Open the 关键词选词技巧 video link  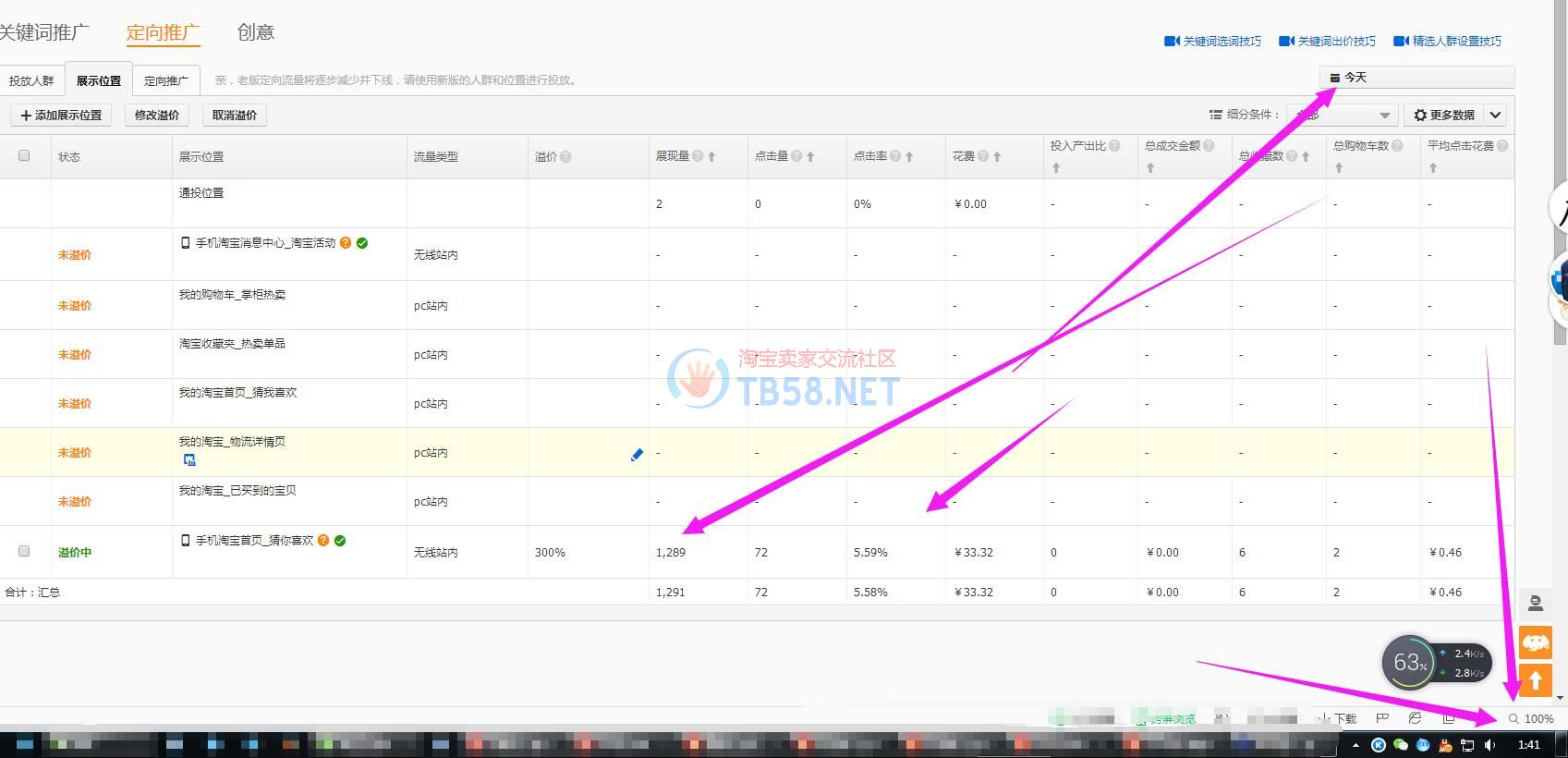(1212, 42)
